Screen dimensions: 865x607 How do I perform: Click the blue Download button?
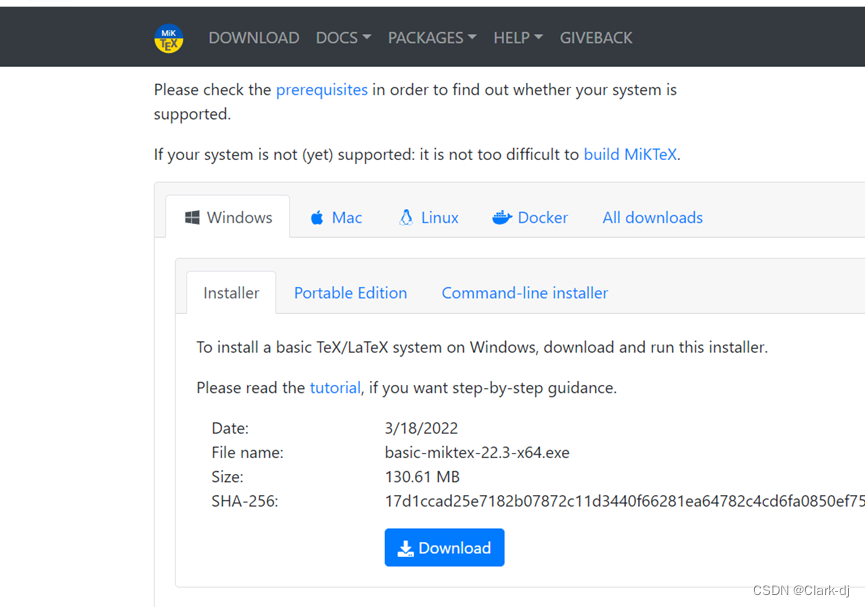[444, 547]
